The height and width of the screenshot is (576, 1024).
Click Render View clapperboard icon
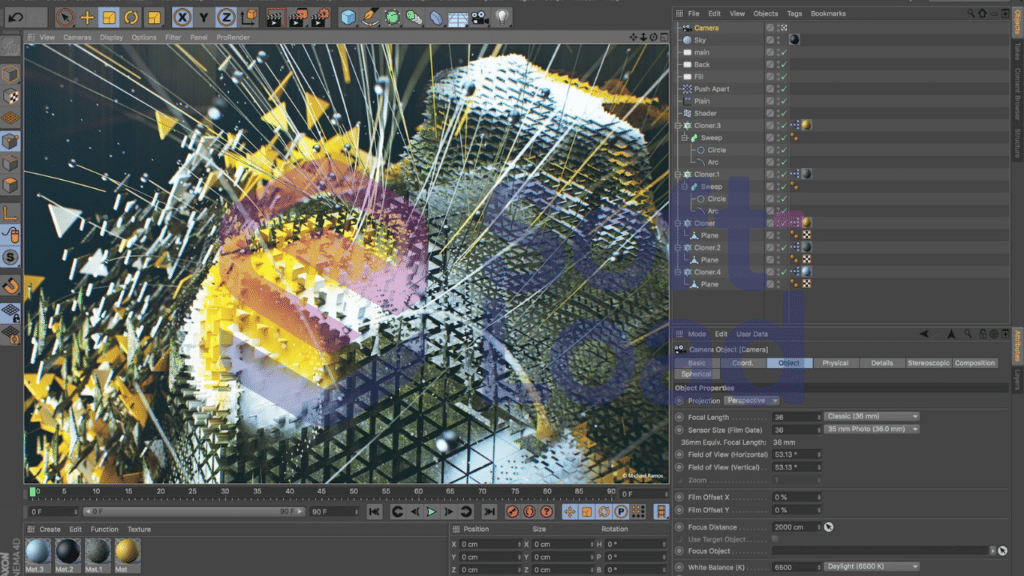(x=274, y=18)
